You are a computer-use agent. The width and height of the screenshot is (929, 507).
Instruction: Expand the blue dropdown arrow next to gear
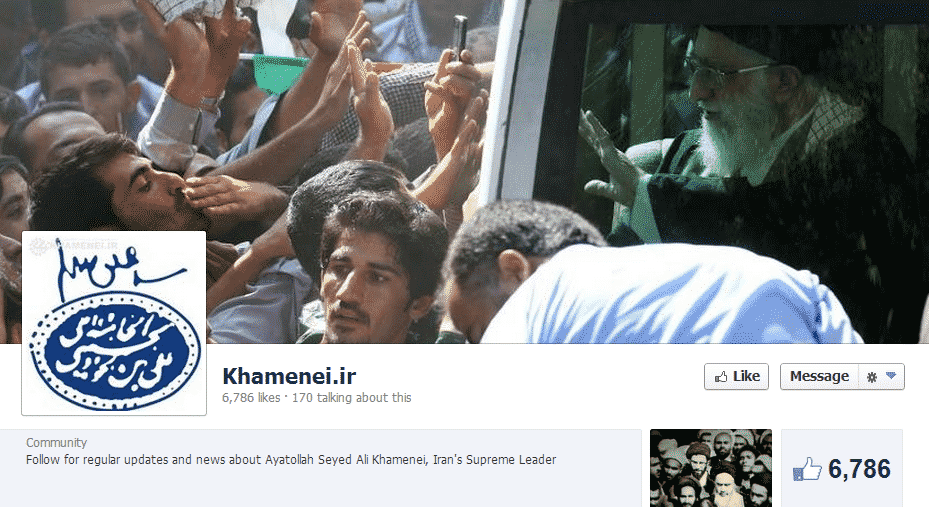[890, 376]
